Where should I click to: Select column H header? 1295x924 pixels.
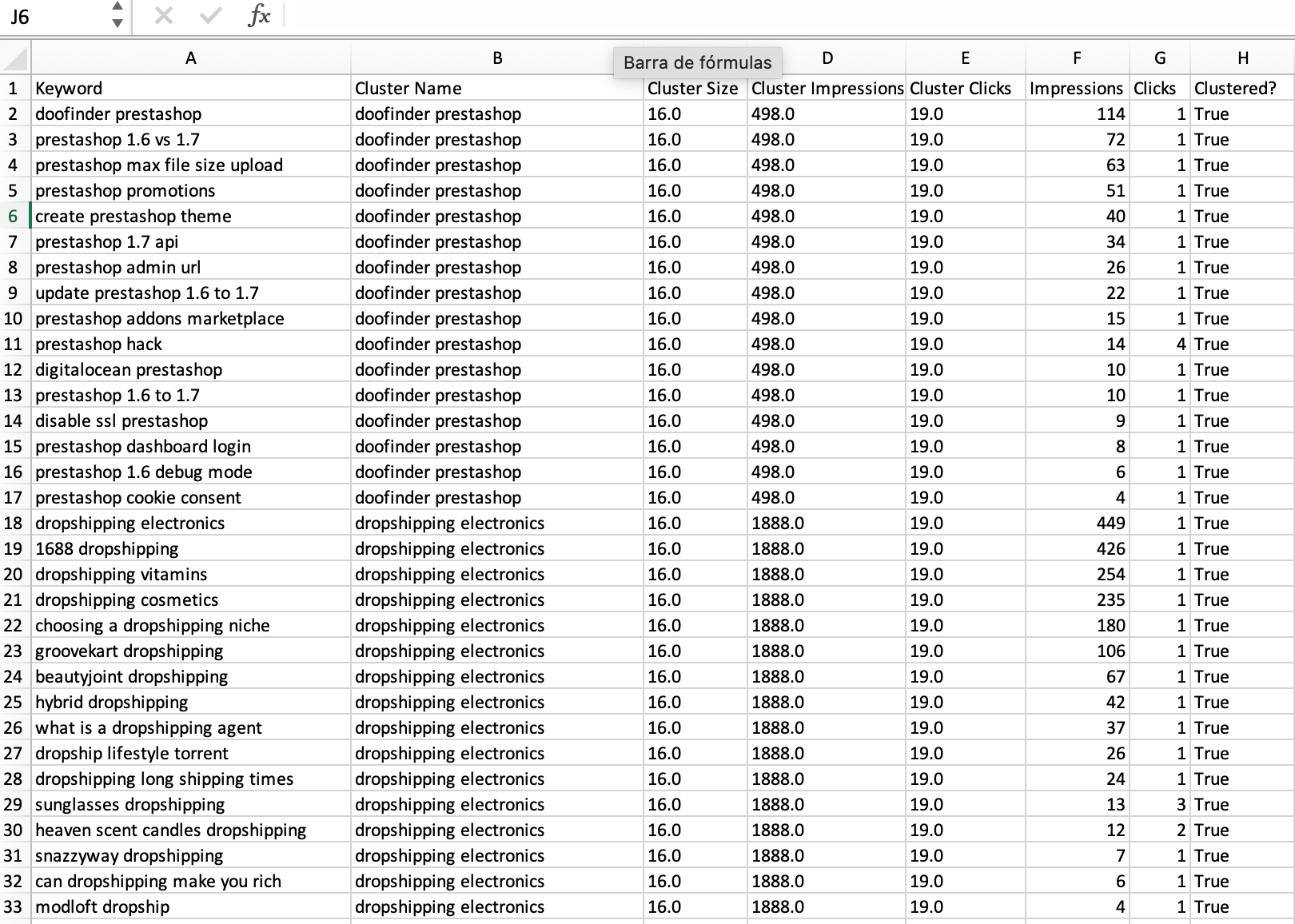pyautogui.click(x=1242, y=58)
